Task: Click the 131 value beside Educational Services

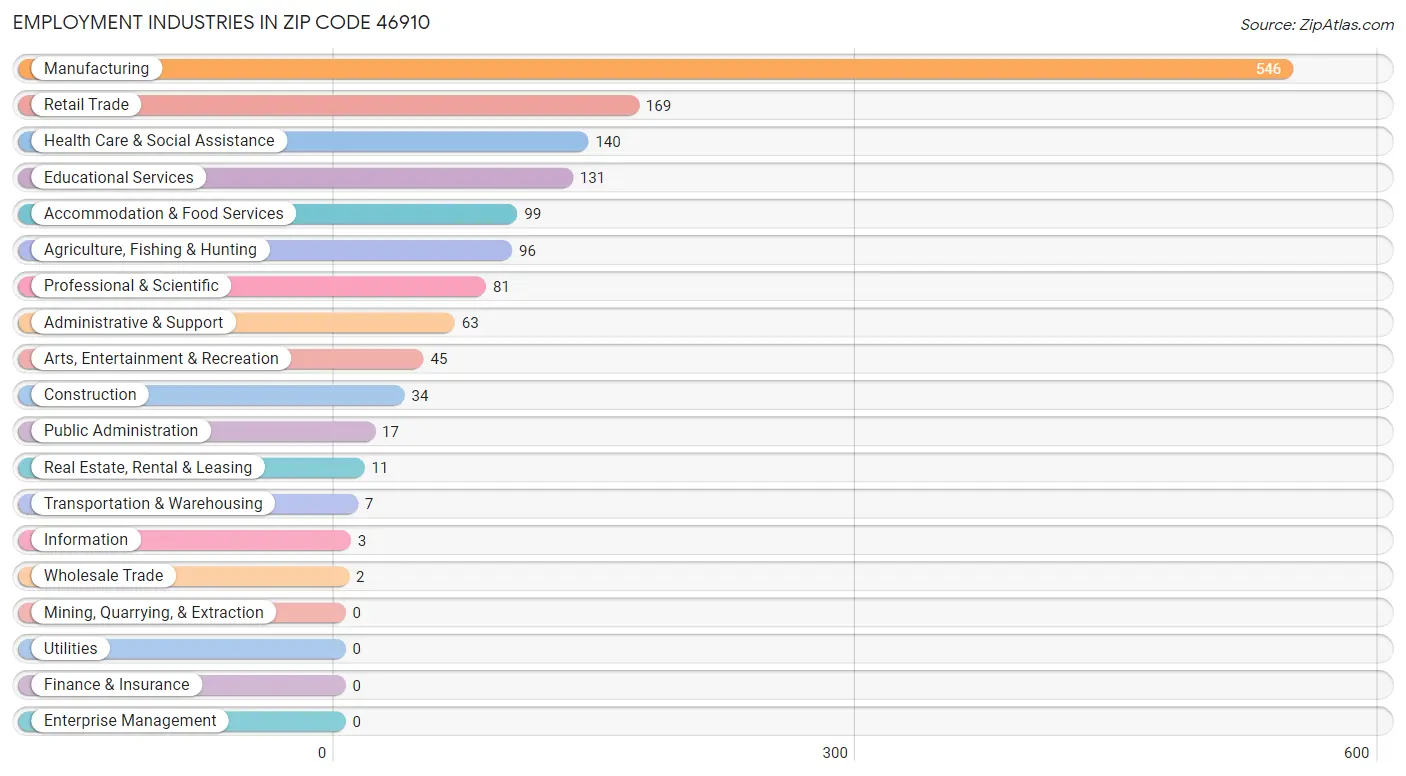Action: click(592, 178)
